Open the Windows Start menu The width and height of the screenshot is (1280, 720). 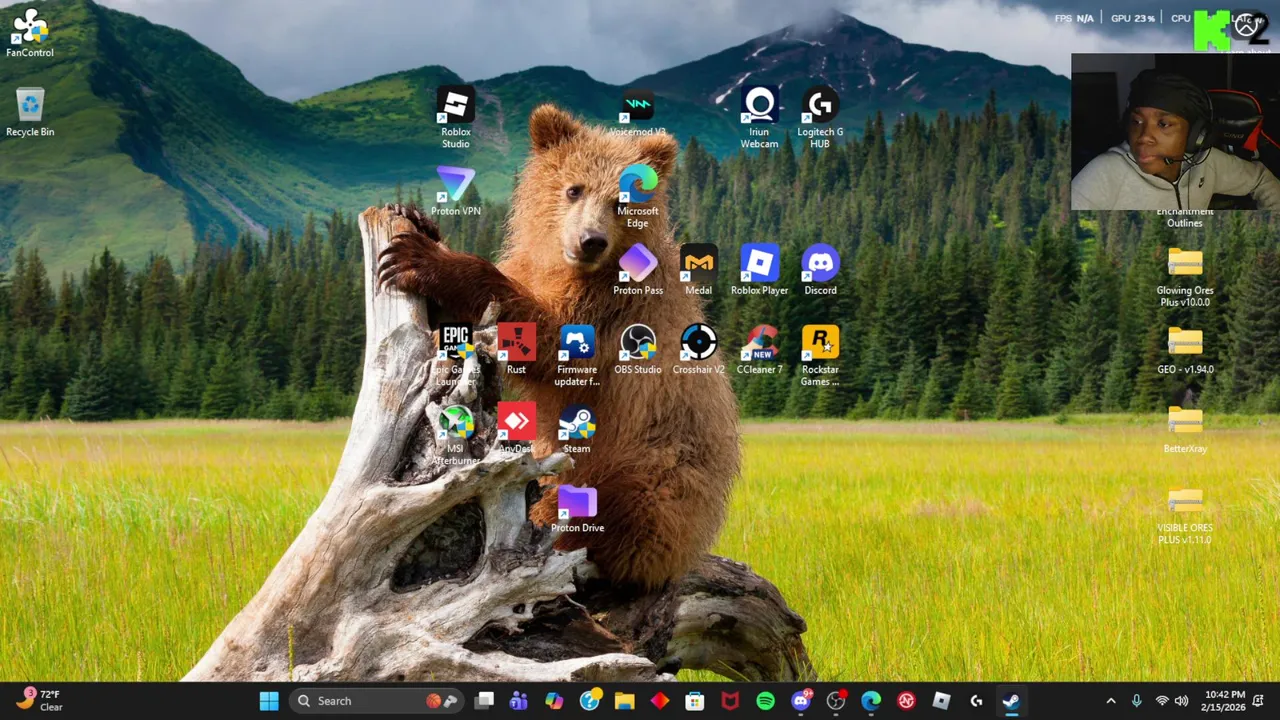click(269, 701)
